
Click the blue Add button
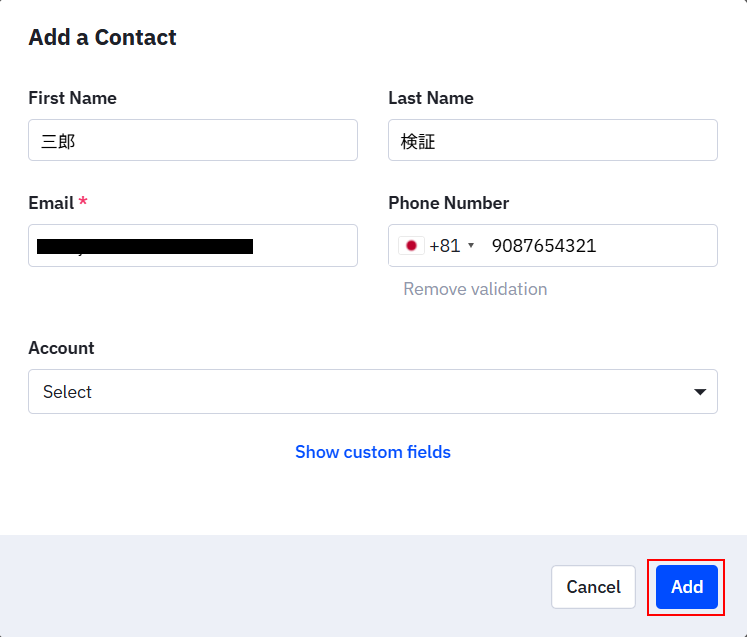(x=687, y=587)
